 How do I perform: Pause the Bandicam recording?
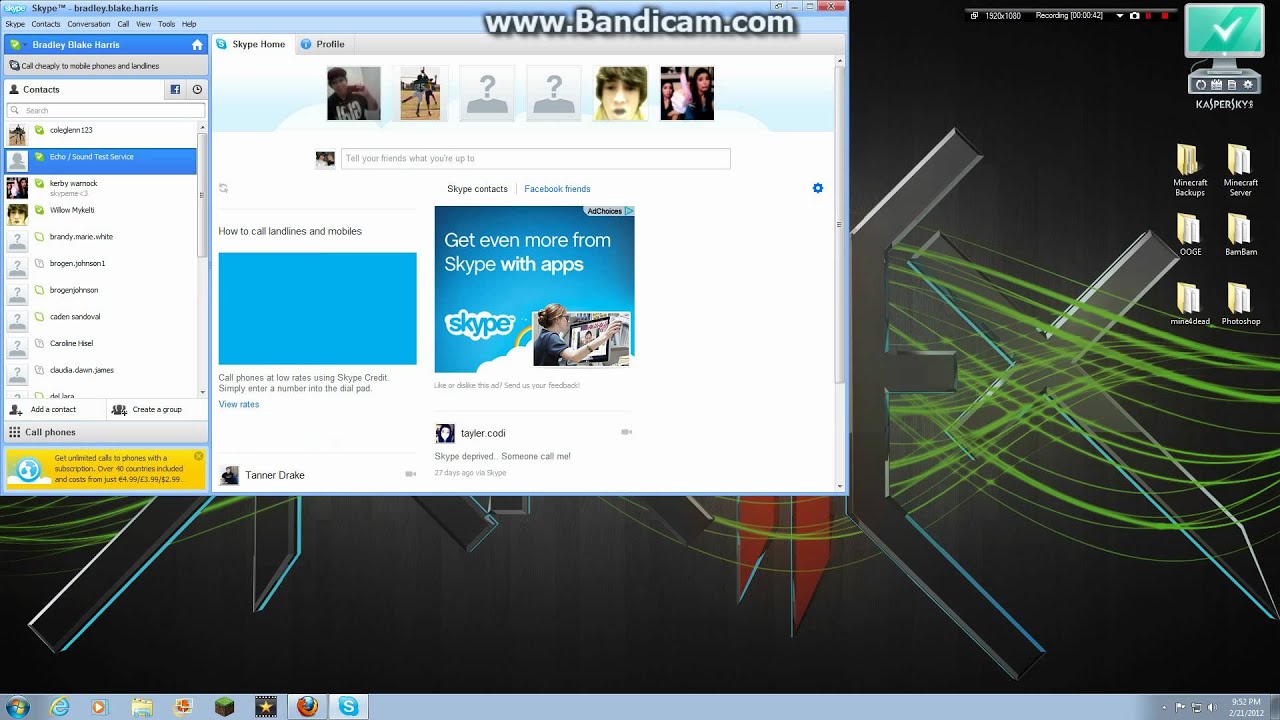tap(1149, 15)
